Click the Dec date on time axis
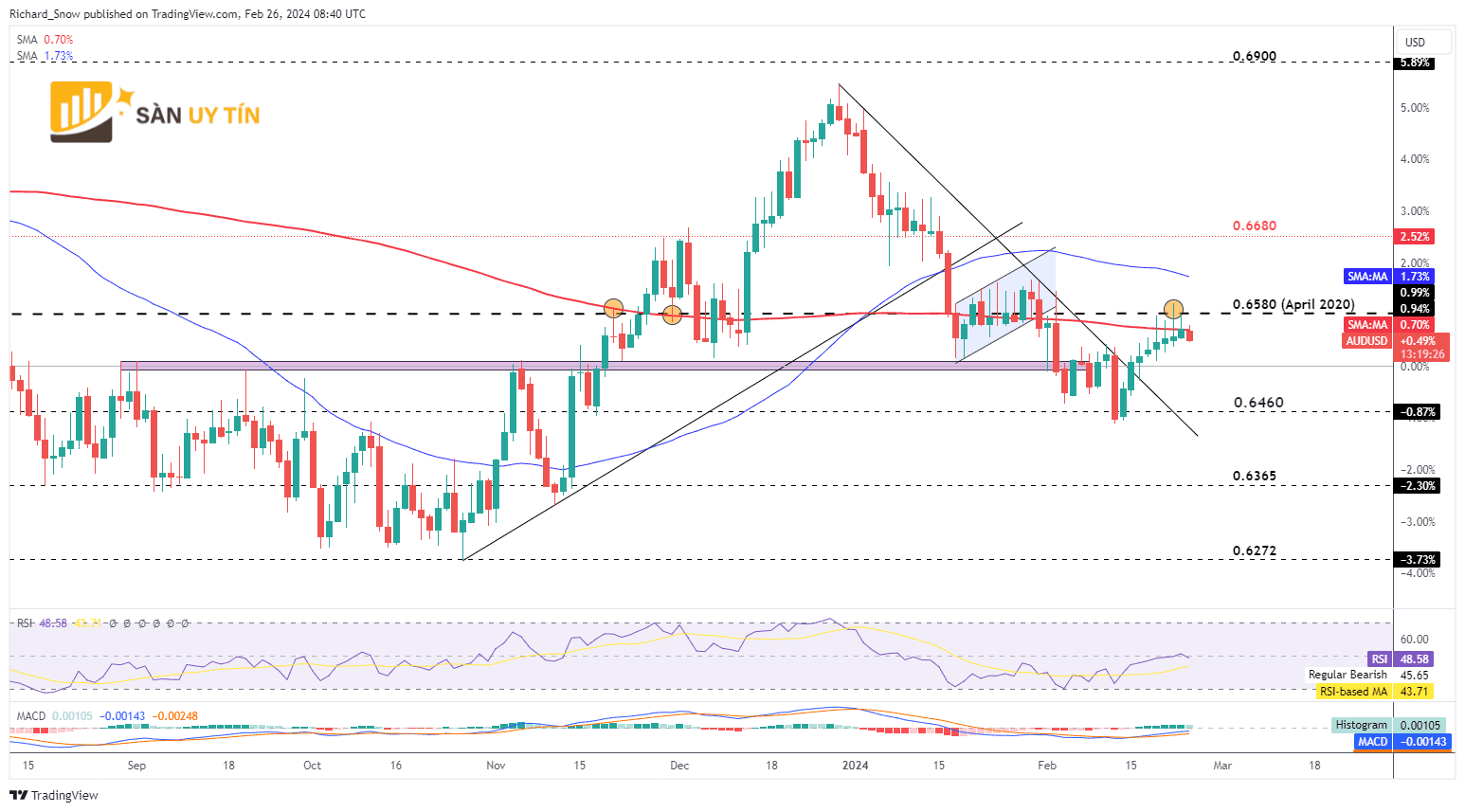This screenshot has width=1465, height=812. (679, 766)
